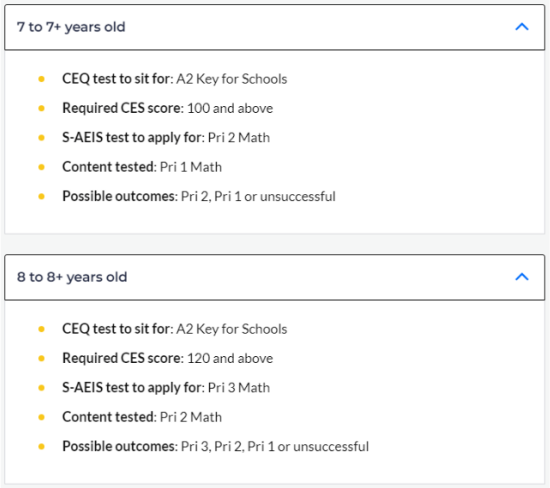Click 'Pri 2 Math' S-AEIS test text

click(x=239, y=138)
